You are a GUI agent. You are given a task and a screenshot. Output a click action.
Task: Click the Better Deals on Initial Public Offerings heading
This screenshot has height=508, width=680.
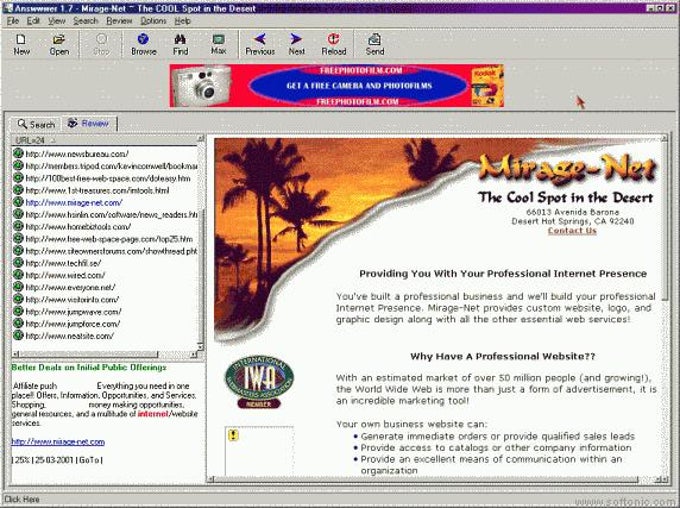click(x=88, y=367)
